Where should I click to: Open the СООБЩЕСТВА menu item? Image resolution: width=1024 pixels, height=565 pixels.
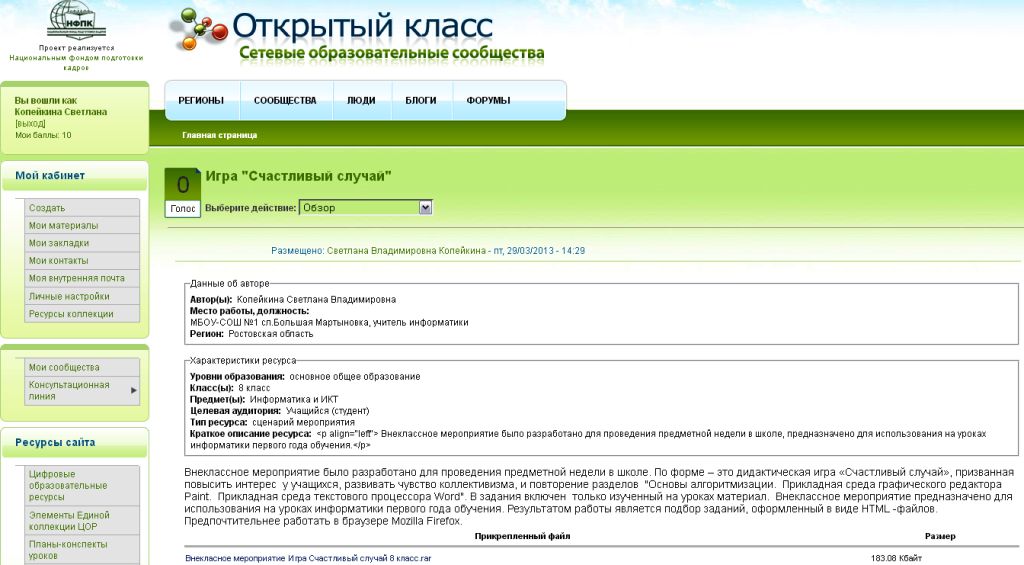(285, 100)
